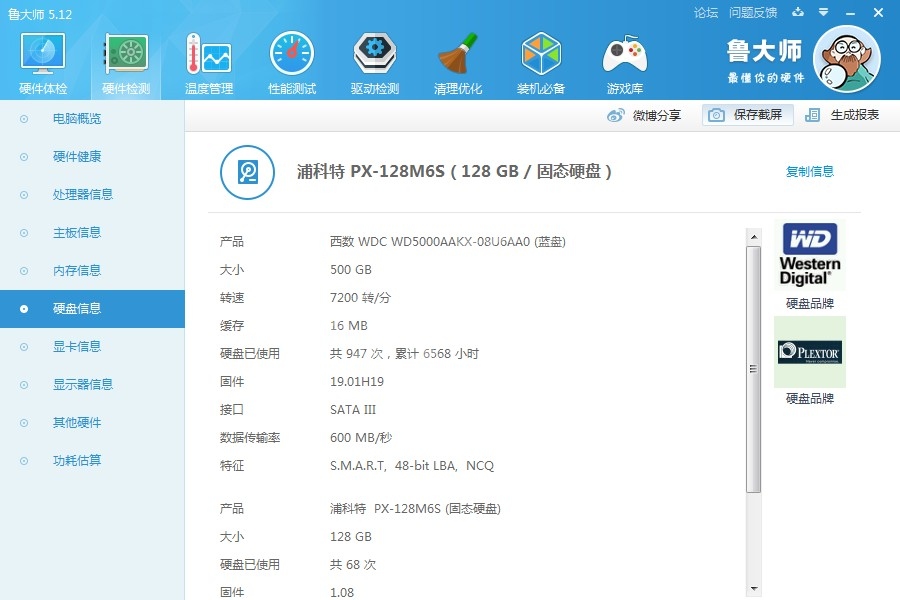Click the scrollbar up arrow

pyautogui.click(x=754, y=237)
